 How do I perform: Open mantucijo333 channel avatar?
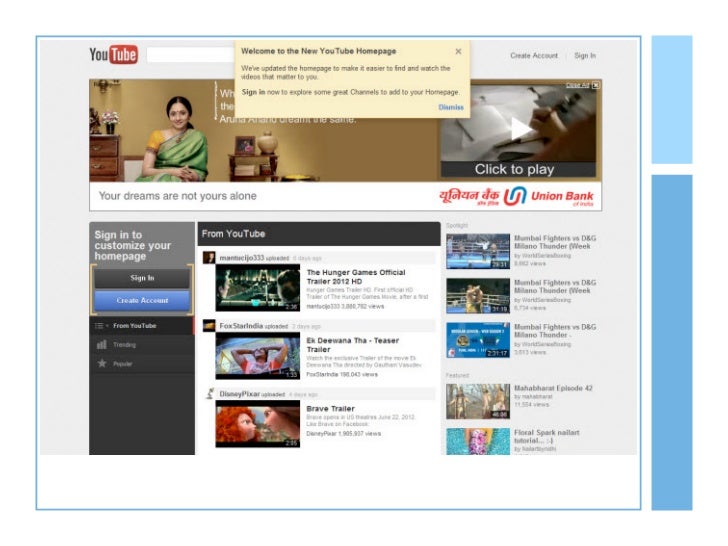click(209, 257)
